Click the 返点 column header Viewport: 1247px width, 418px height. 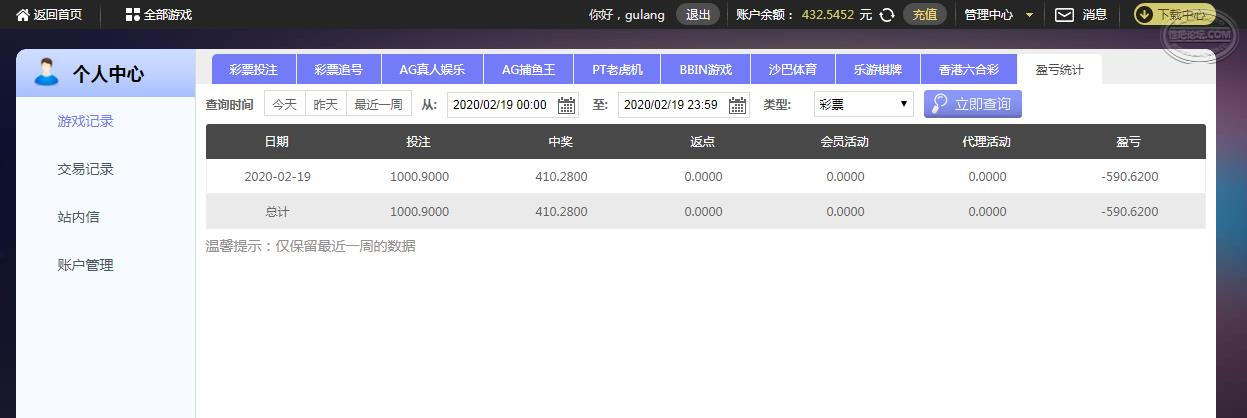[703, 142]
